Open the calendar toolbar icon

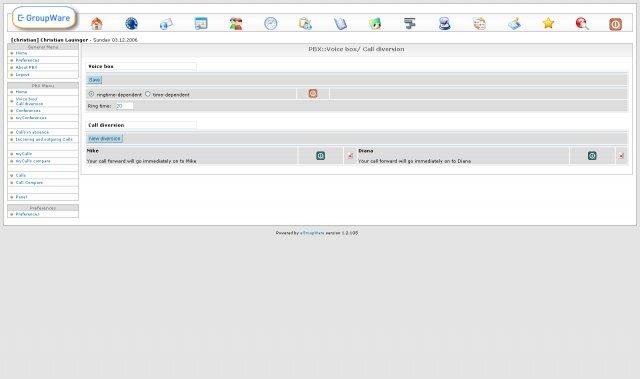tap(201, 24)
